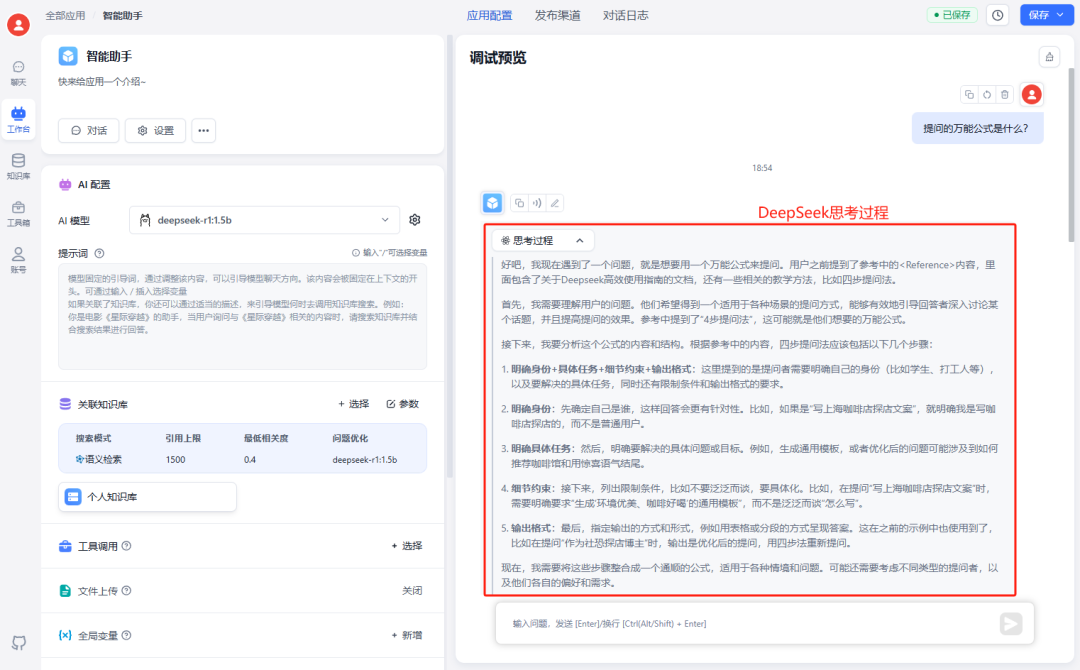Screen dimensions: 1080x670
Task: Click the 18:54 timestamp
Action: pyautogui.click(x=762, y=167)
